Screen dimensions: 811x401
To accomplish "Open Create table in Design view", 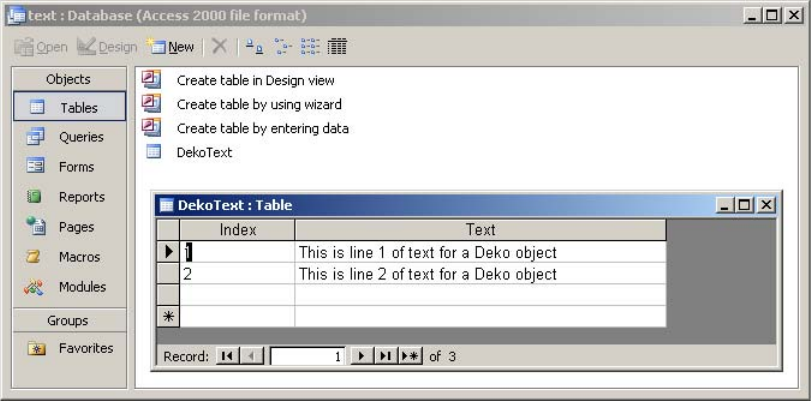I will point(255,80).
